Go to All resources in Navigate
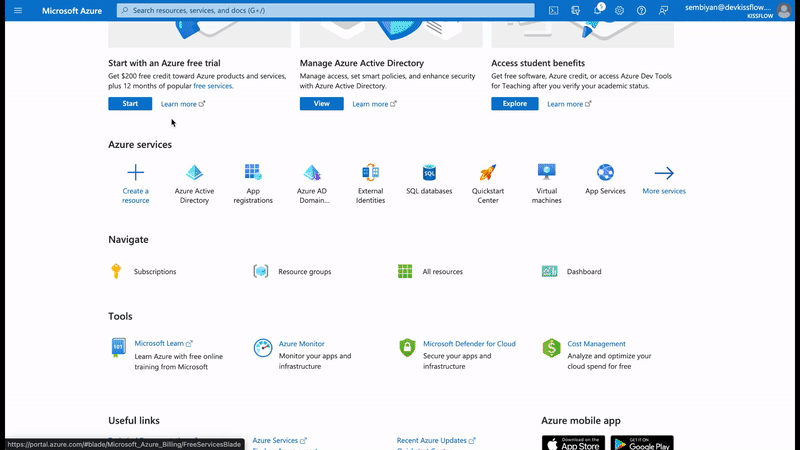The image size is (800, 450). coord(442,271)
